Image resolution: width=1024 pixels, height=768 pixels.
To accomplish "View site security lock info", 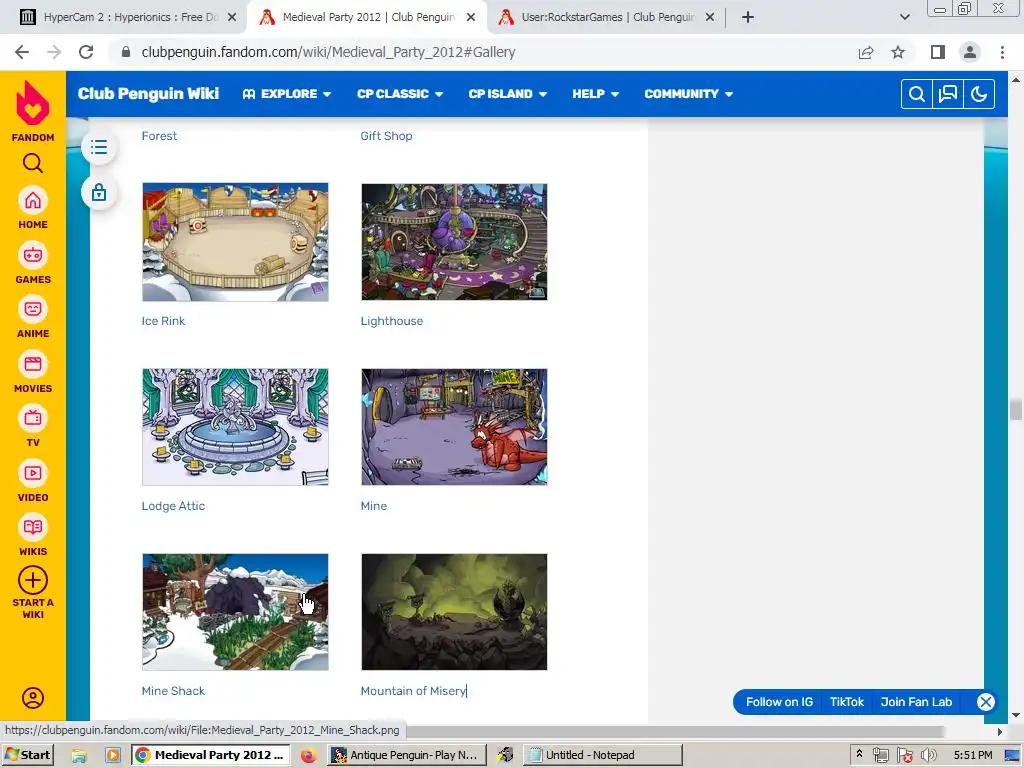I will (x=126, y=52).
